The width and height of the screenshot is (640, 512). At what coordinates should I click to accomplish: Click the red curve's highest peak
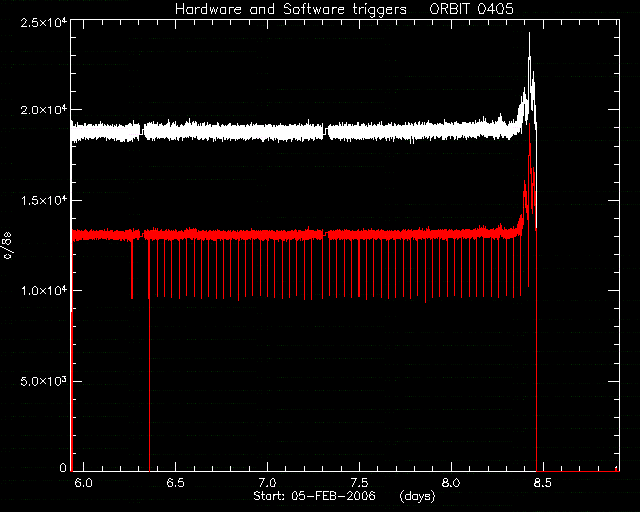(x=529, y=125)
